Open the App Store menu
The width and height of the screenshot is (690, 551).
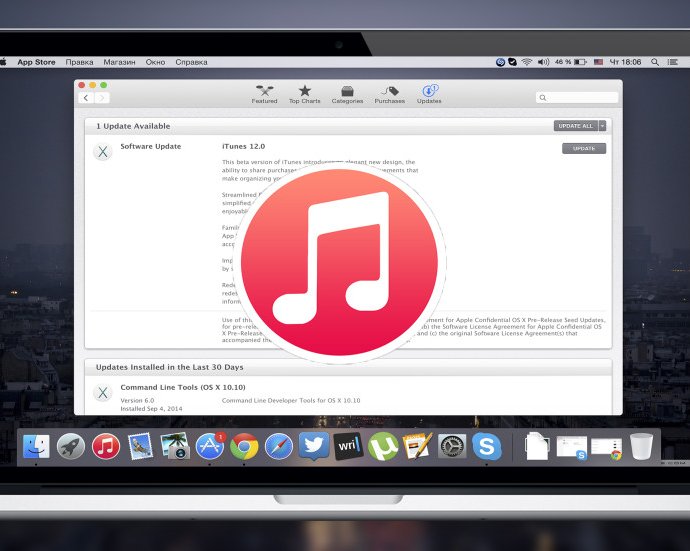[x=36, y=62]
